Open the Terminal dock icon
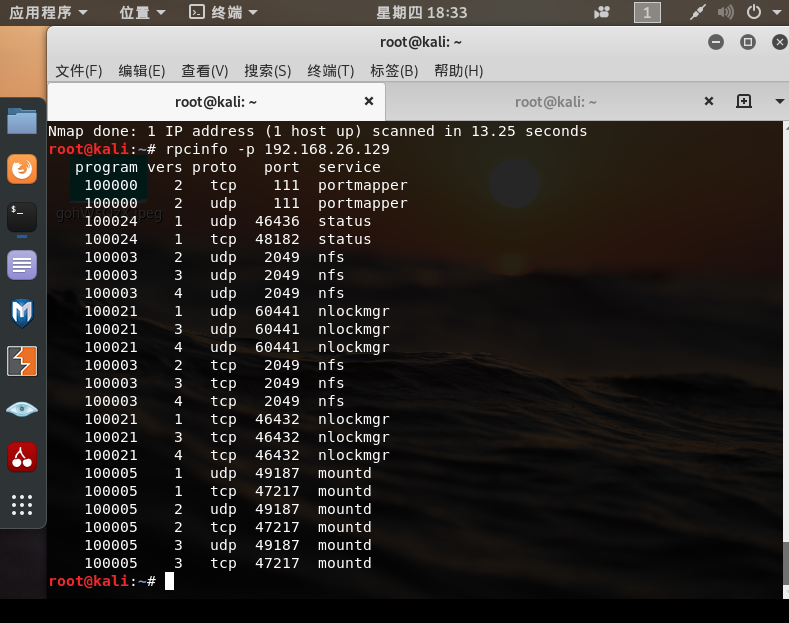 pos(22,217)
